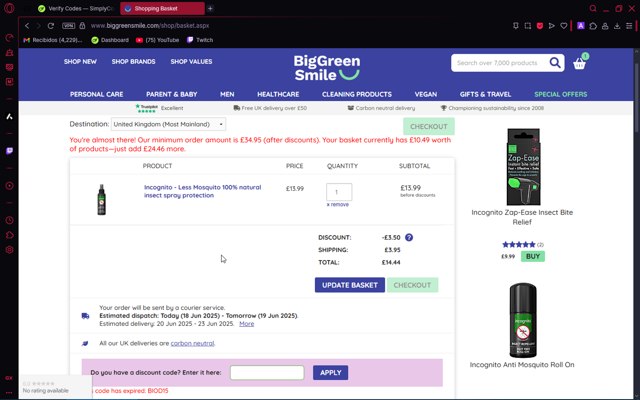Screen dimensions: 640x400
Task: Open the SPECIAL OFFERS category
Action: coord(561,94)
